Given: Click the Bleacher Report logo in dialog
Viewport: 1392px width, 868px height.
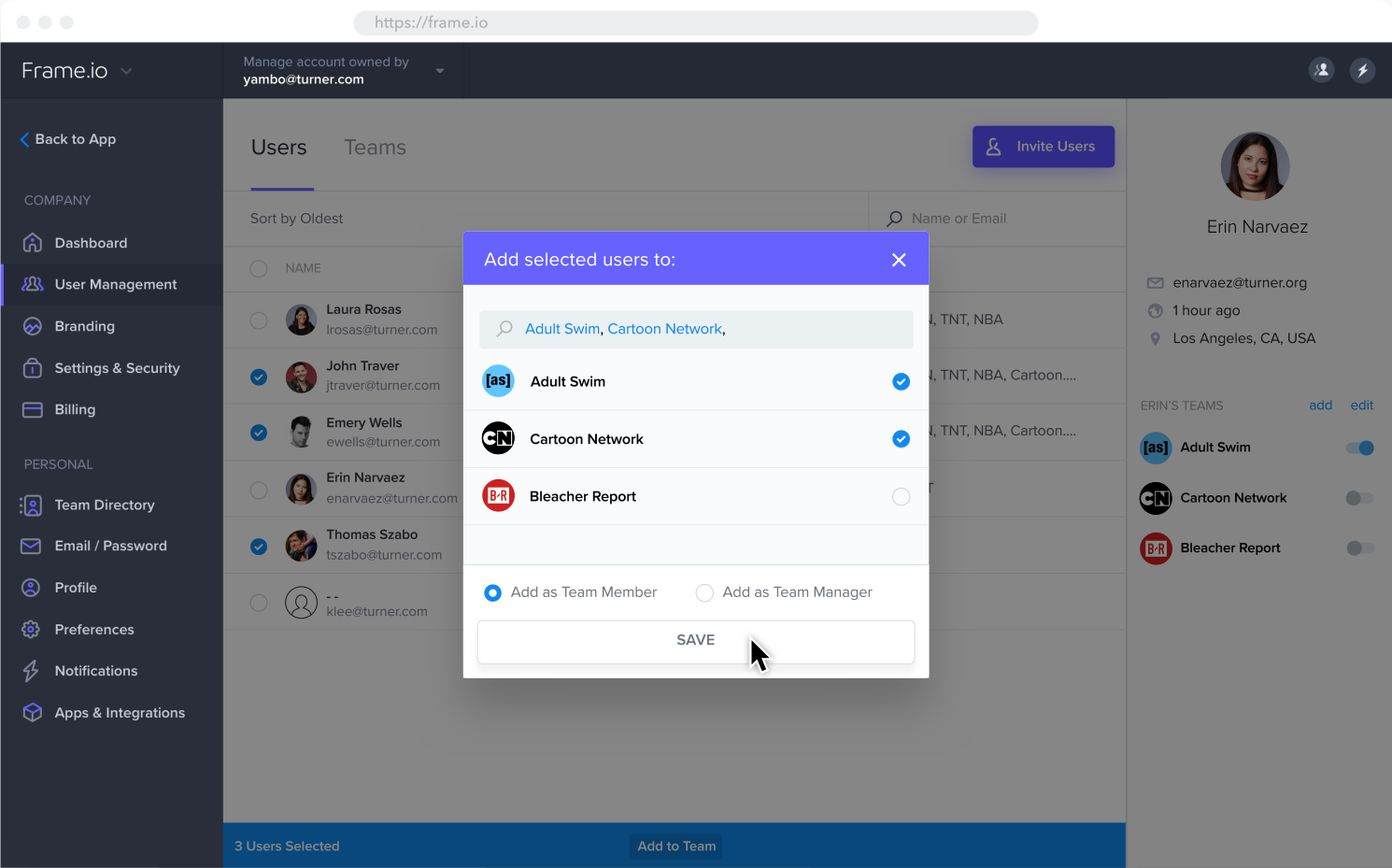Looking at the screenshot, I should [499, 496].
